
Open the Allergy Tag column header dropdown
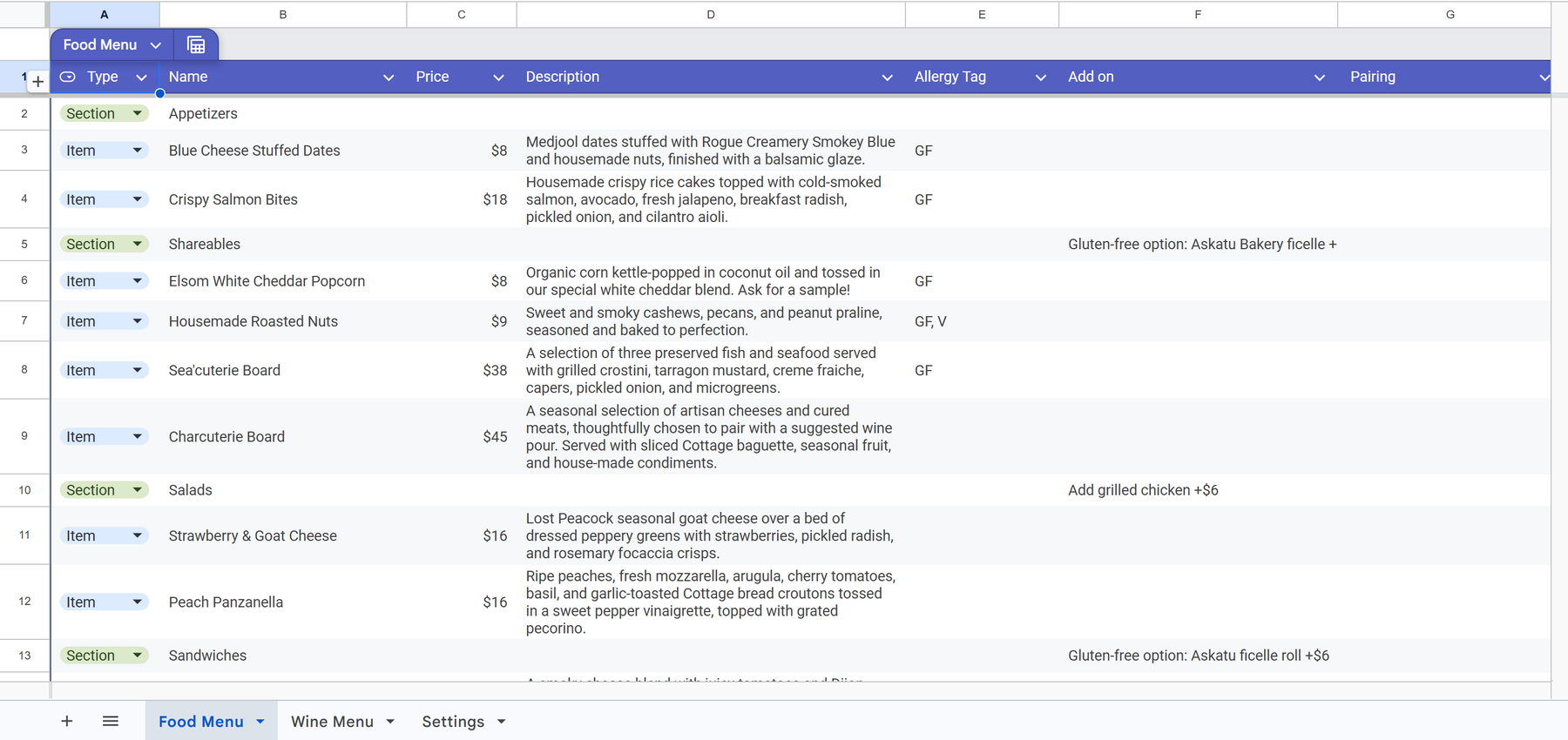coord(1040,77)
